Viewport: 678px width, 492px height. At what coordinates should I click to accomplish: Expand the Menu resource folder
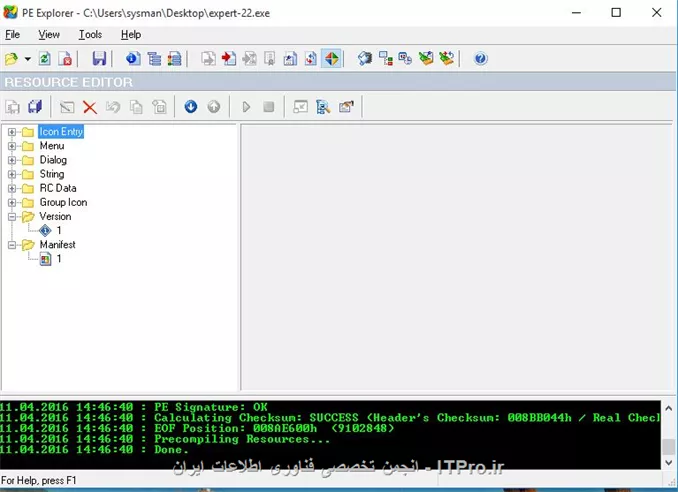click(12, 146)
